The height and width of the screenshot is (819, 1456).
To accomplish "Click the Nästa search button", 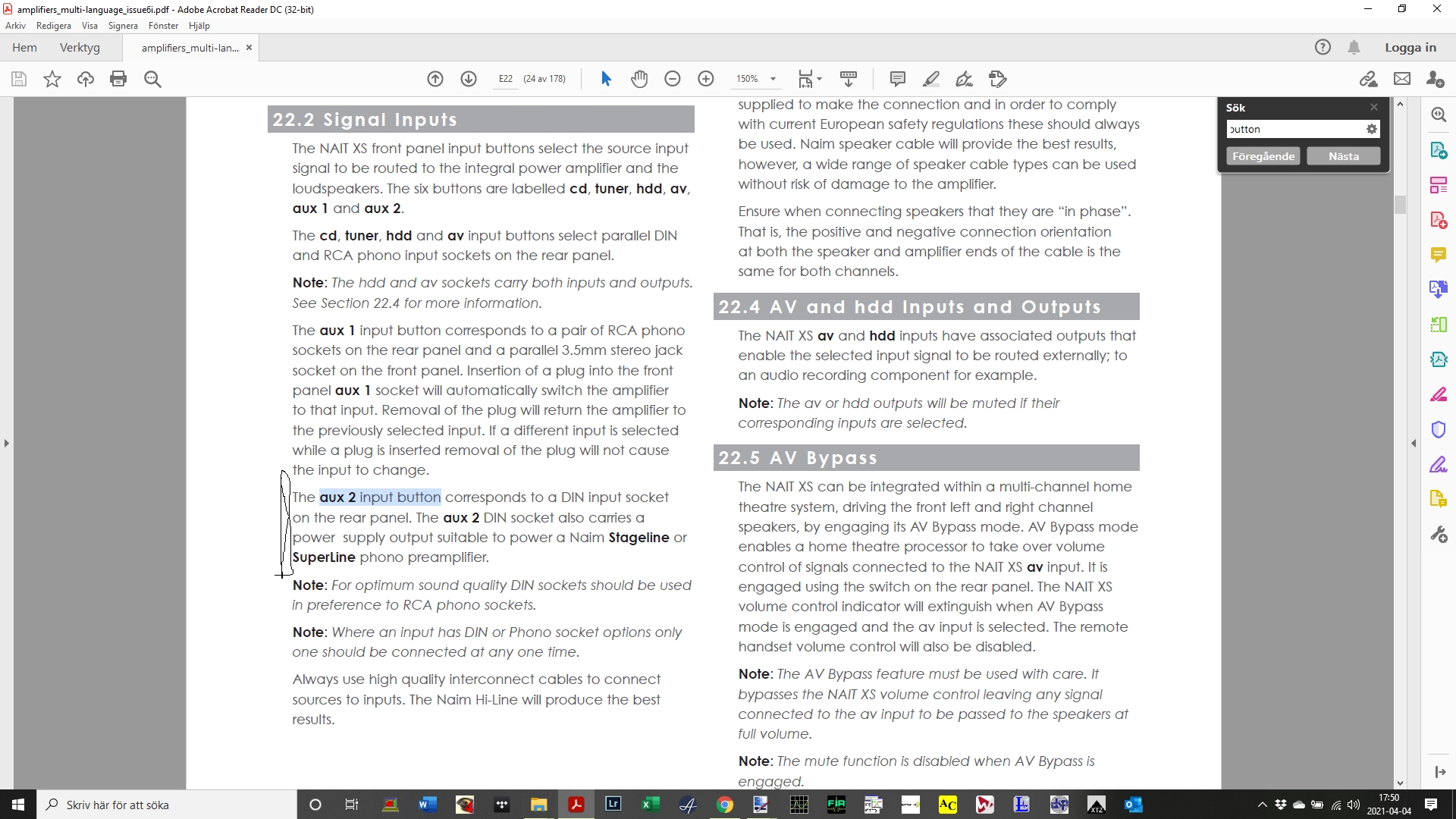I will pyautogui.click(x=1344, y=156).
